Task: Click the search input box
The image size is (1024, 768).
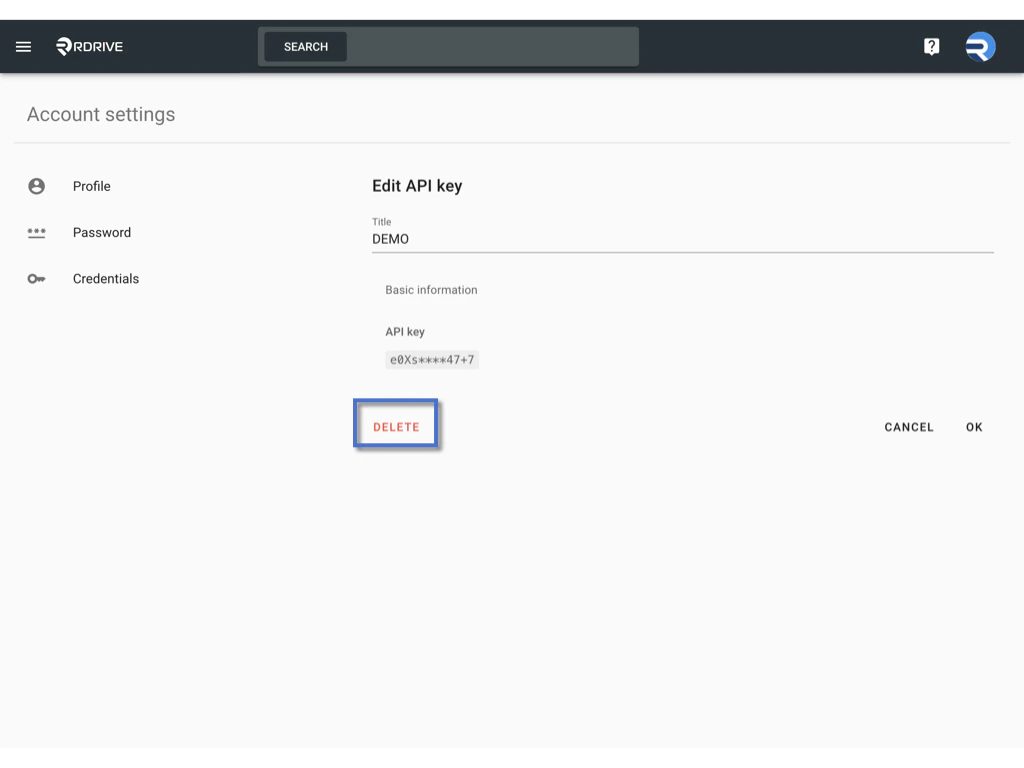Action: (500, 46)
